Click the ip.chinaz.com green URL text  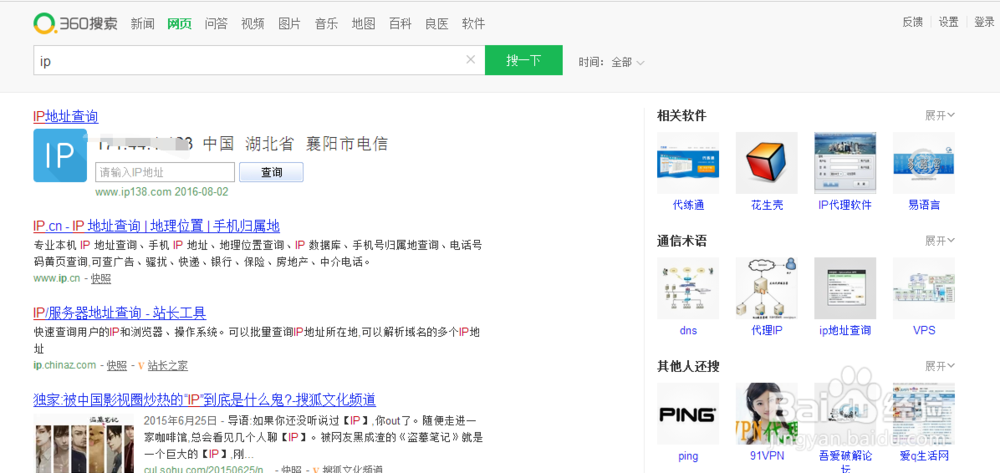point(64,365)
